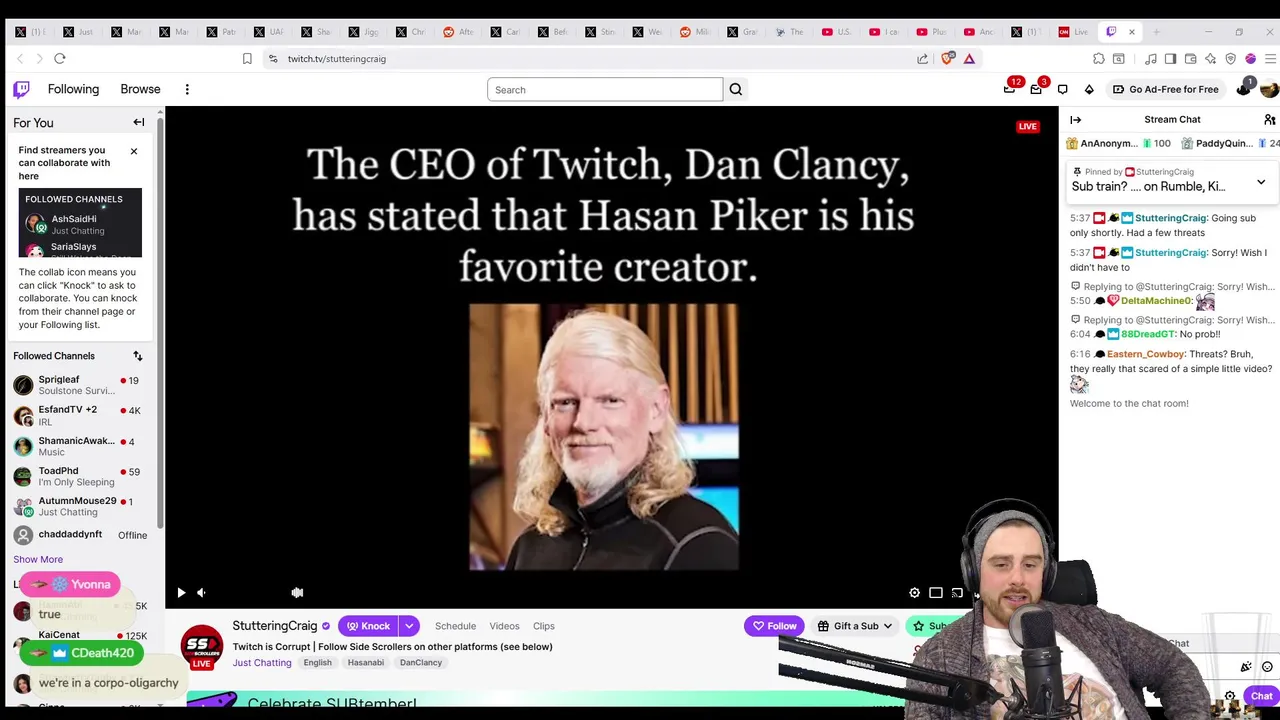This screenshot has width=1280, height=720.
Task: Open the browser playlist music-note icon
Action: [x=1152, y=59]
